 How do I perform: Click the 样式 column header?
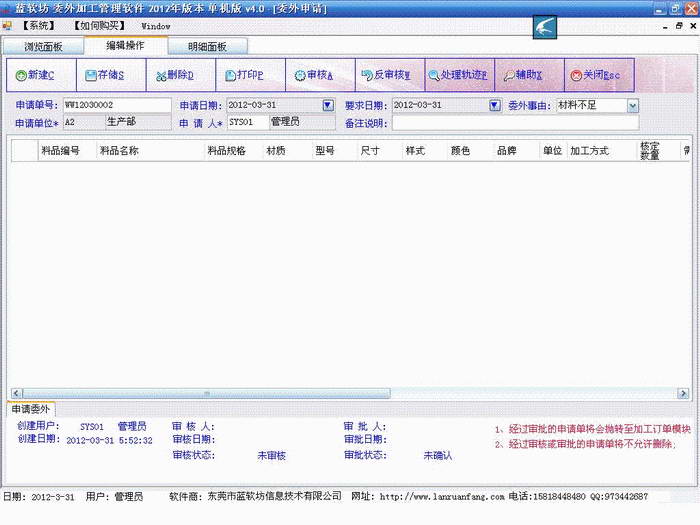tap(425, 151)
